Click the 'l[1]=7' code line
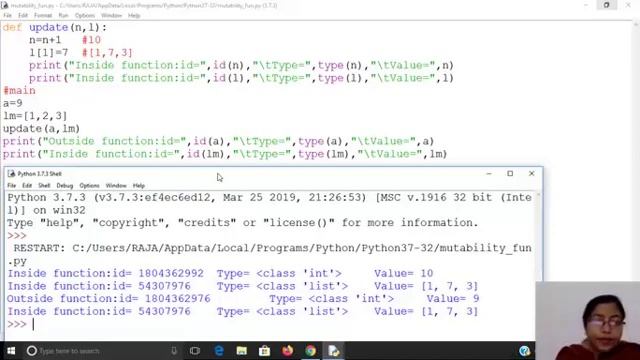The width and height of the screenshot is (640, 360). tap(49, 53)
